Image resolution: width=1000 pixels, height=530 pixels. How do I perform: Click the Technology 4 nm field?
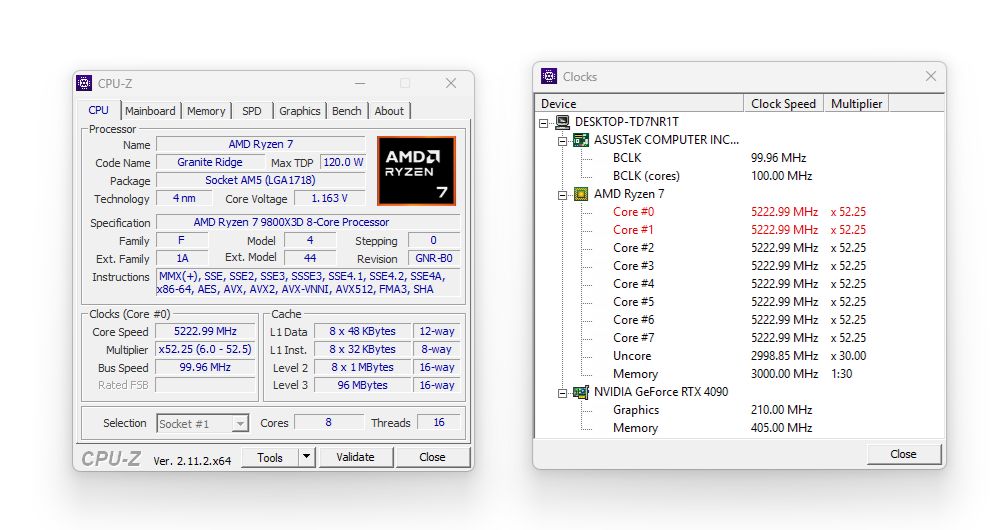pos(184,198)
